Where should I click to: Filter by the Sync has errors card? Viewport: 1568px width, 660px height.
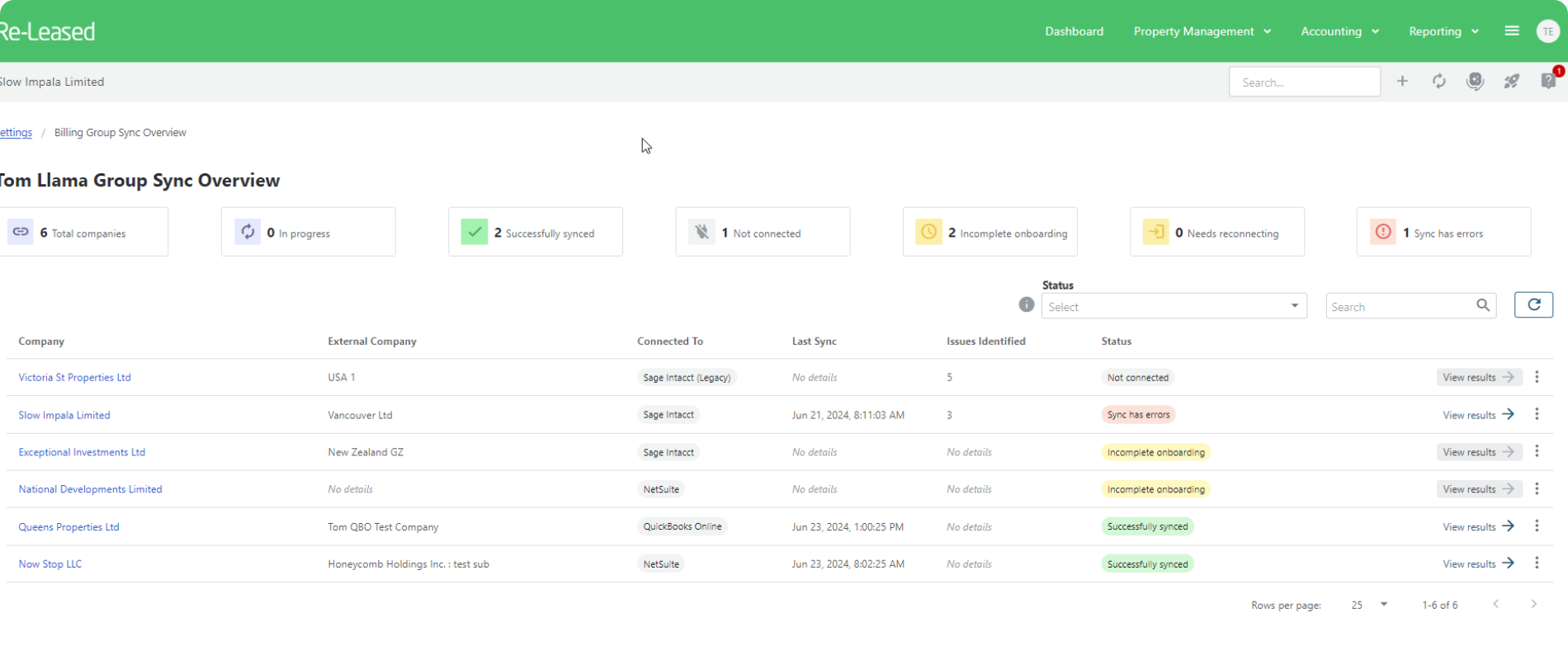[x=1443, y=233]
